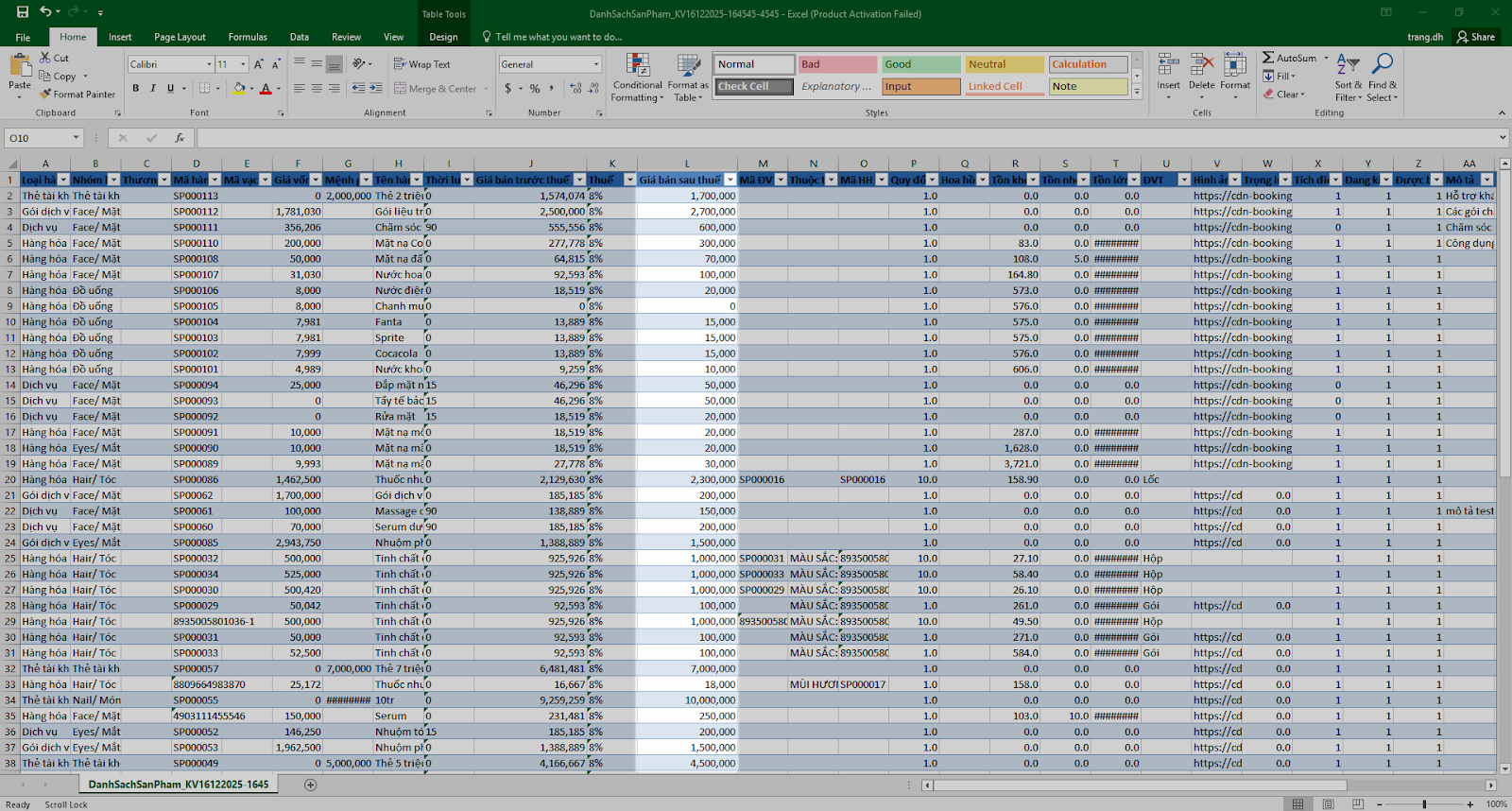The width and height of the screenshot is (1512, 811).
Task: Toggle Italic formatting
Action: 153,88
